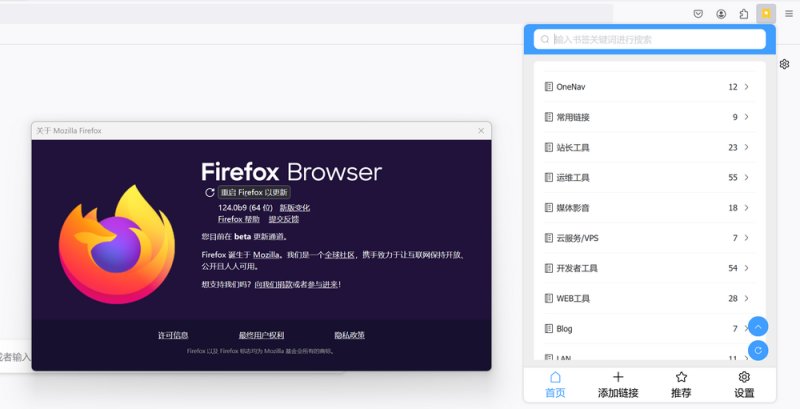Image resolution: width=800 pixels, height=409 pixels.
Task: Click the WEB工具 category icon
Action: (548, 298)
